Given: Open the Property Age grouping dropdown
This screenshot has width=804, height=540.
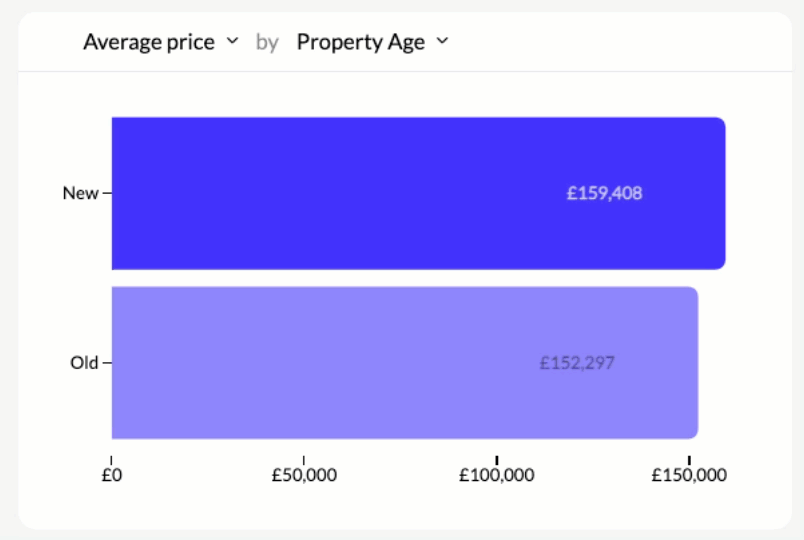Looking at the screenshot, I should click(360, 42).
